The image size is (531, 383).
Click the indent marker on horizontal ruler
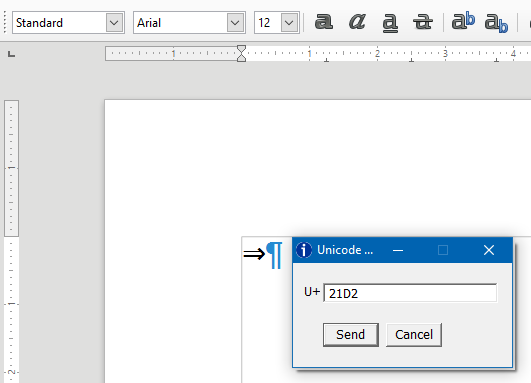[x=241, y=54]
